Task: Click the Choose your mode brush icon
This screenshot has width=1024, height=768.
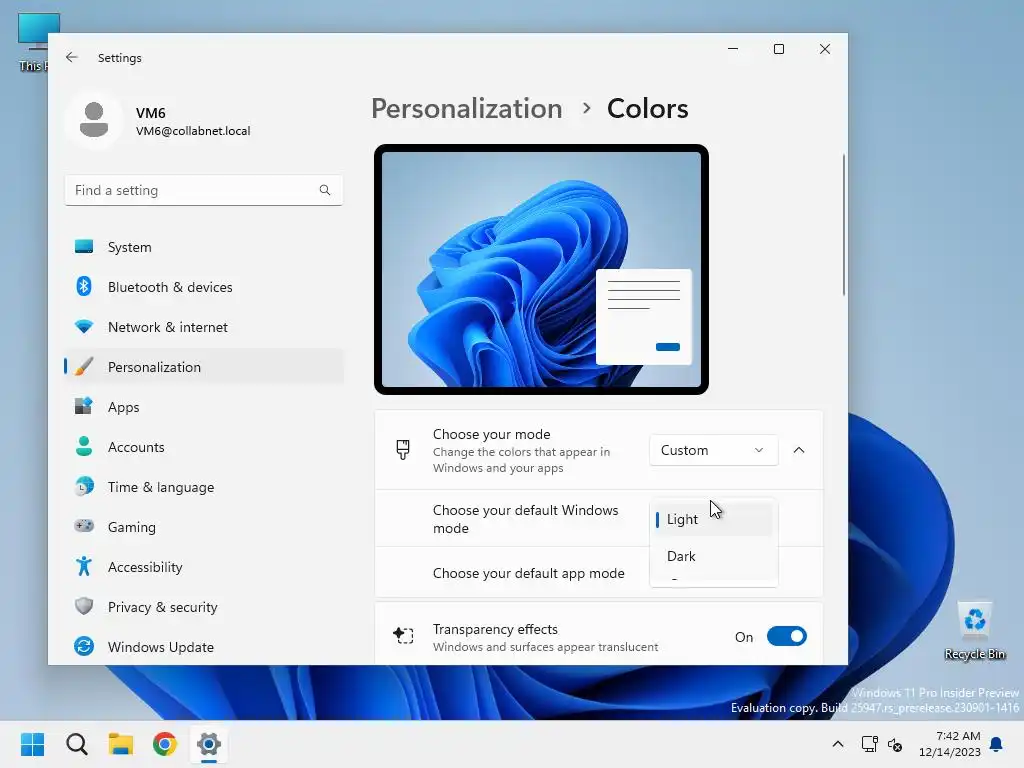Action: [x=403, y=450]
